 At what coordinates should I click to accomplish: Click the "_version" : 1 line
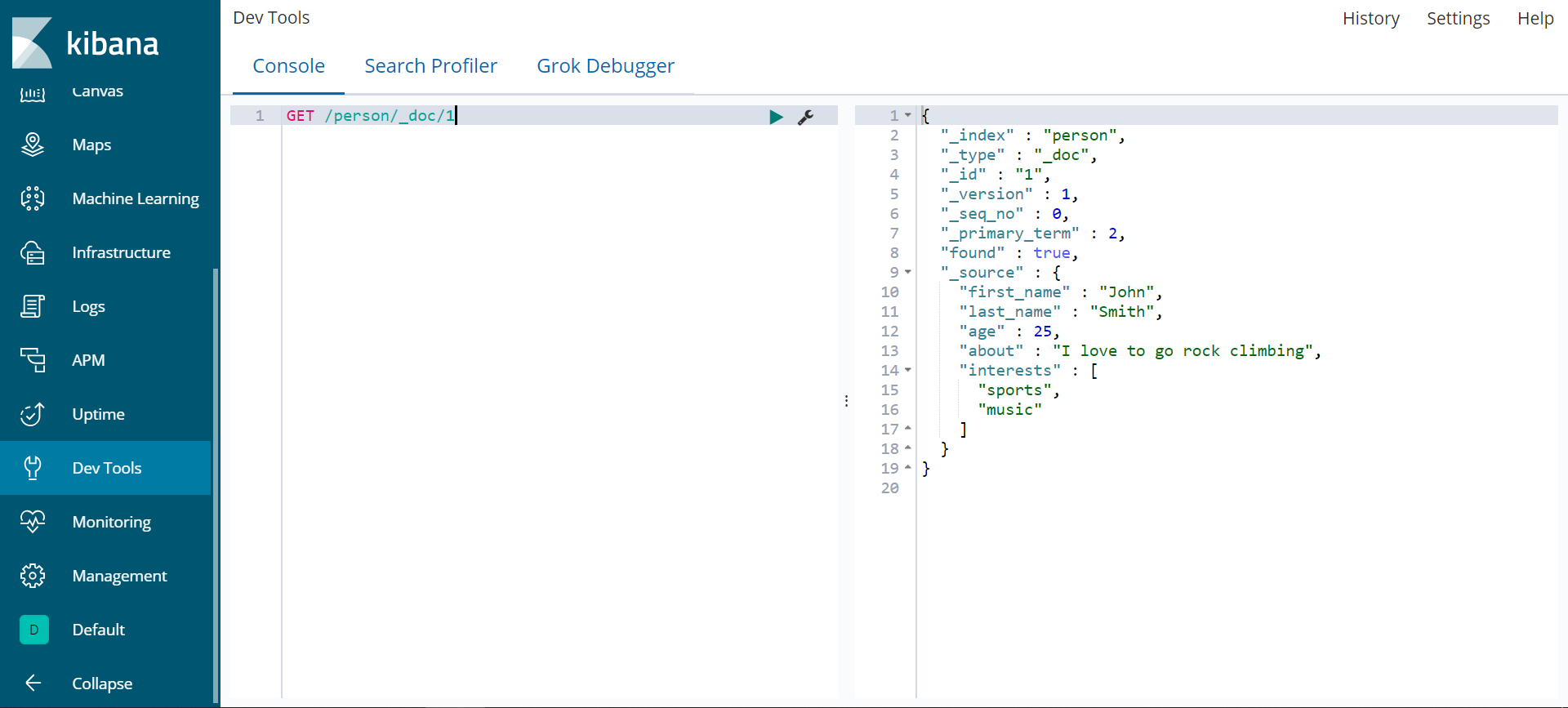point(1009,194)
